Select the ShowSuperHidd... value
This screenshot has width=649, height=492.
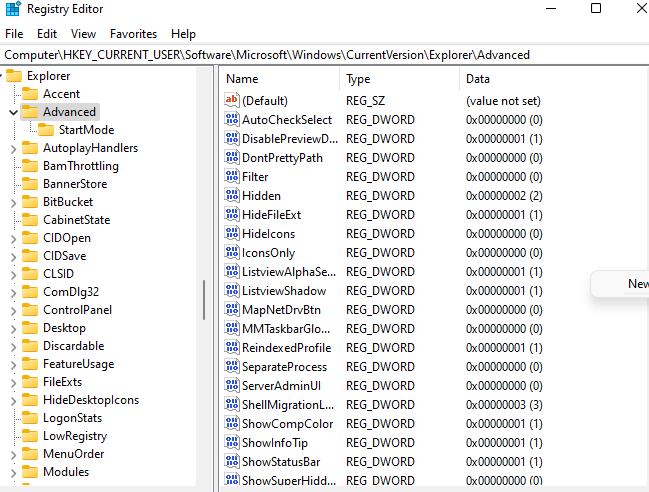coord(288,480)
